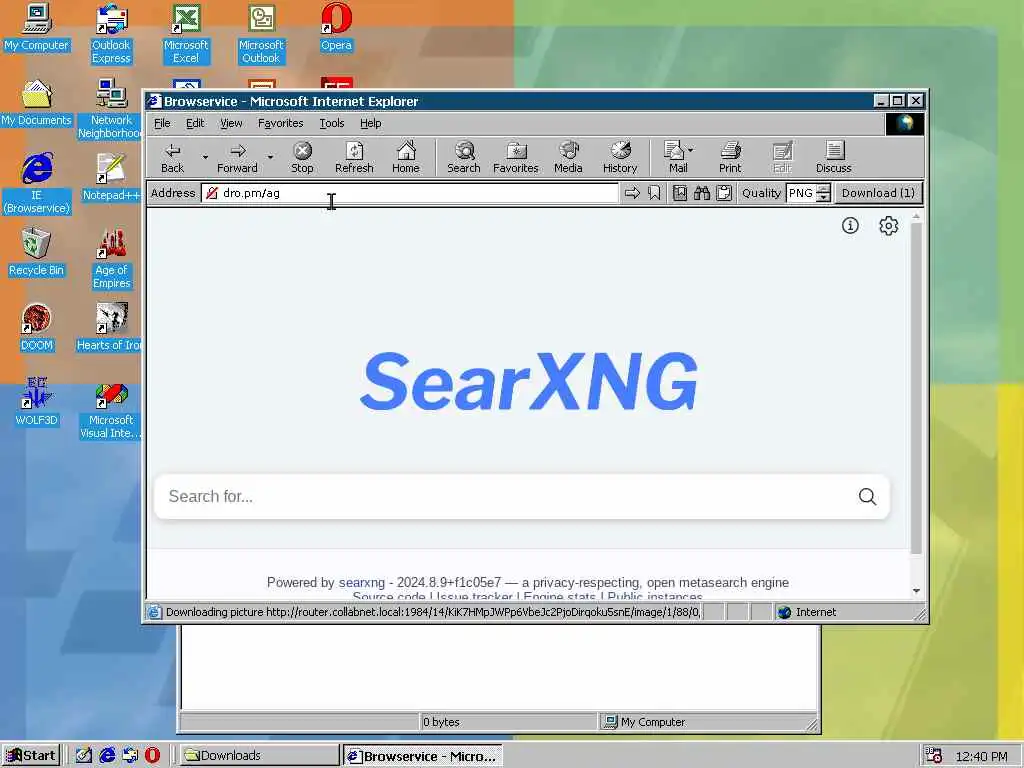Open the Tools menu
1024x768 pixels.
coord(332,123)
